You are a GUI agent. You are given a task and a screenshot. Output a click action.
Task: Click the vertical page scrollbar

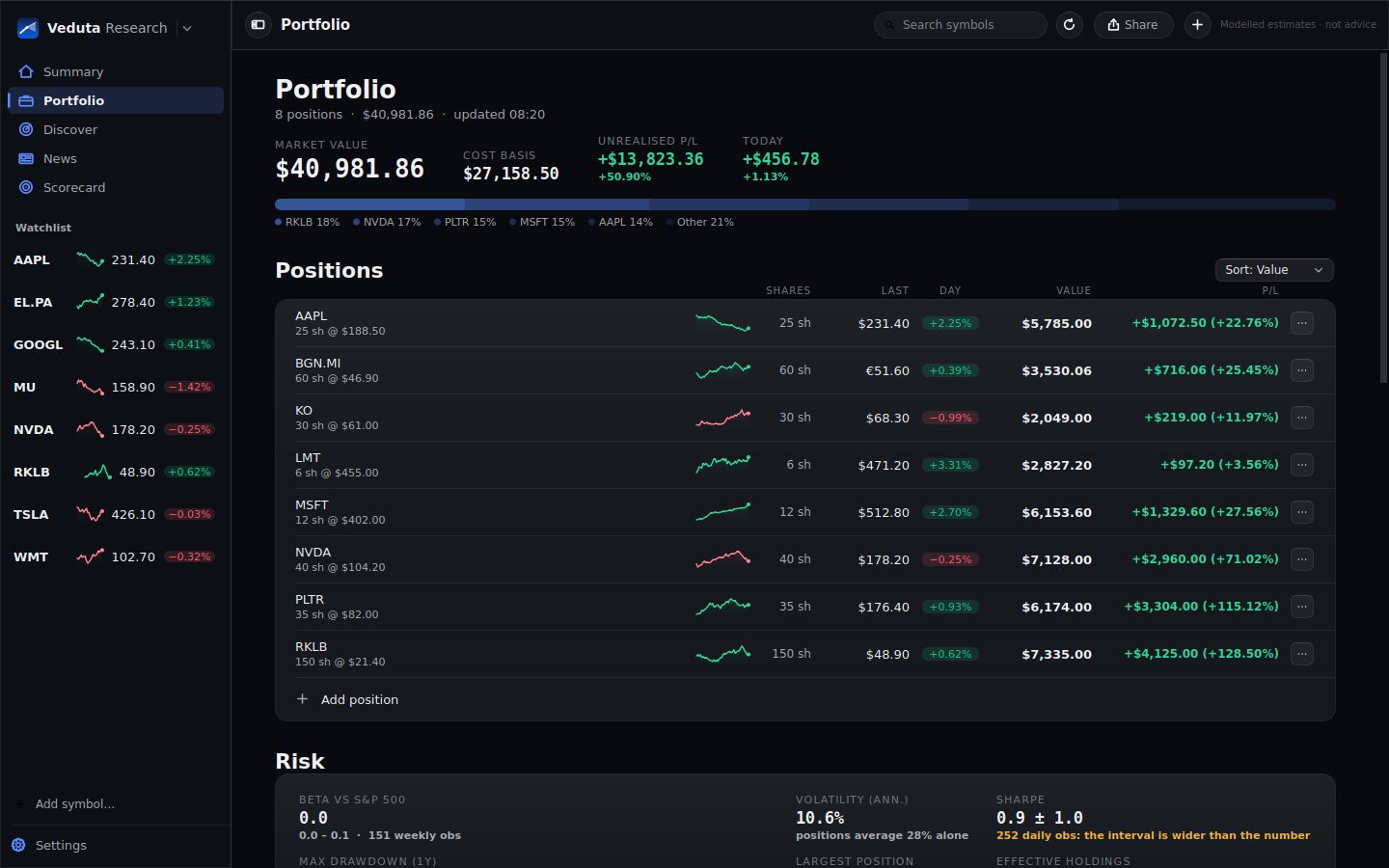[x=1383, y=217]
